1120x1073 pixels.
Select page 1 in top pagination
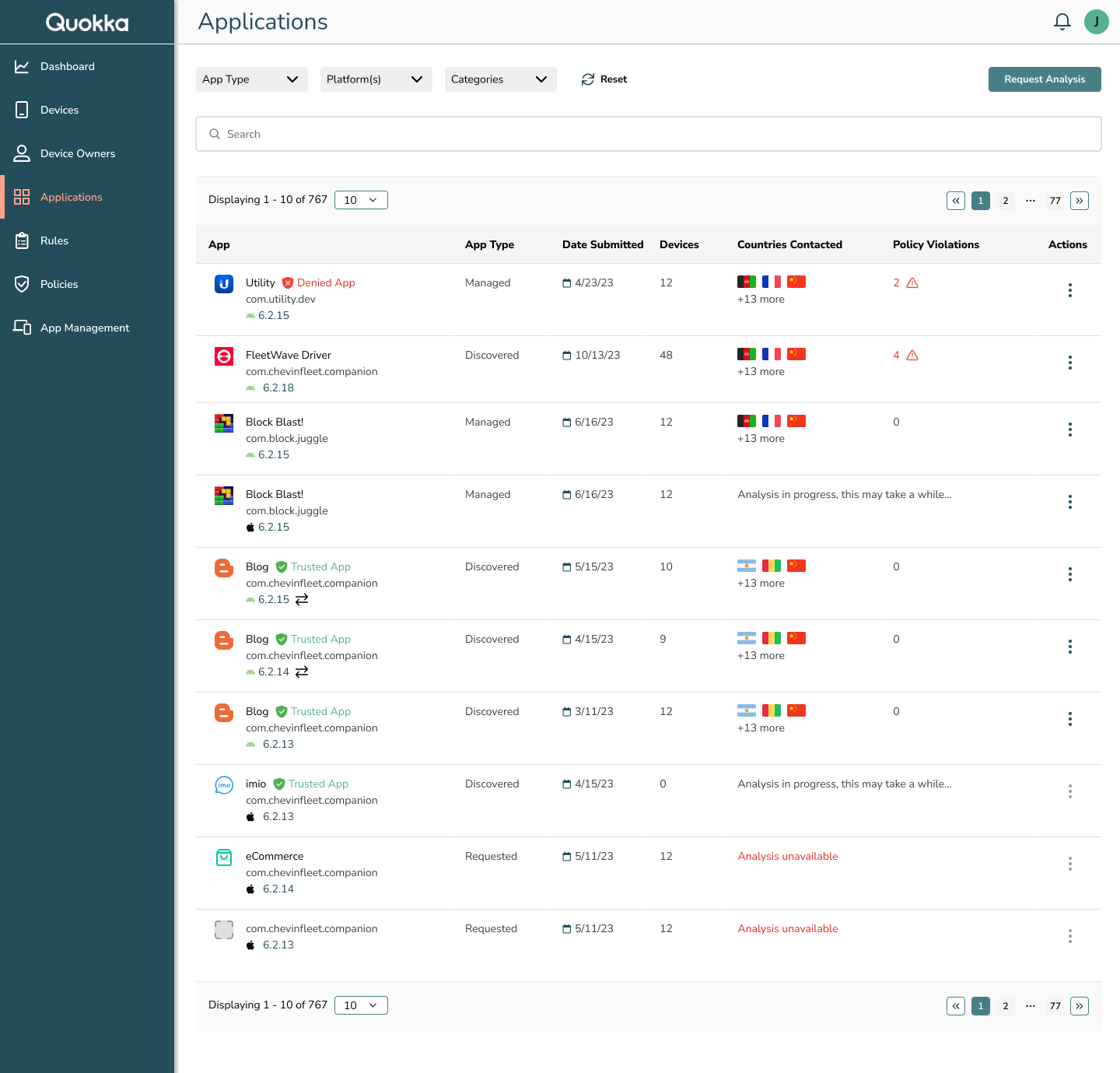(x=981, y=201)
